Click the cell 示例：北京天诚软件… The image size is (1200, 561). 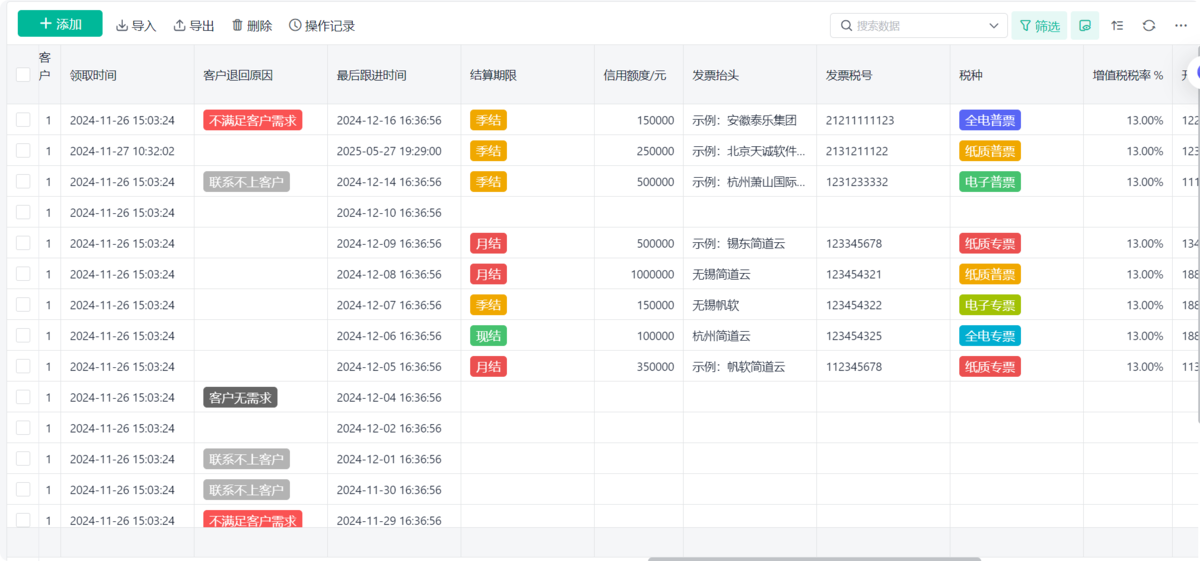click(x=748, y=151)
